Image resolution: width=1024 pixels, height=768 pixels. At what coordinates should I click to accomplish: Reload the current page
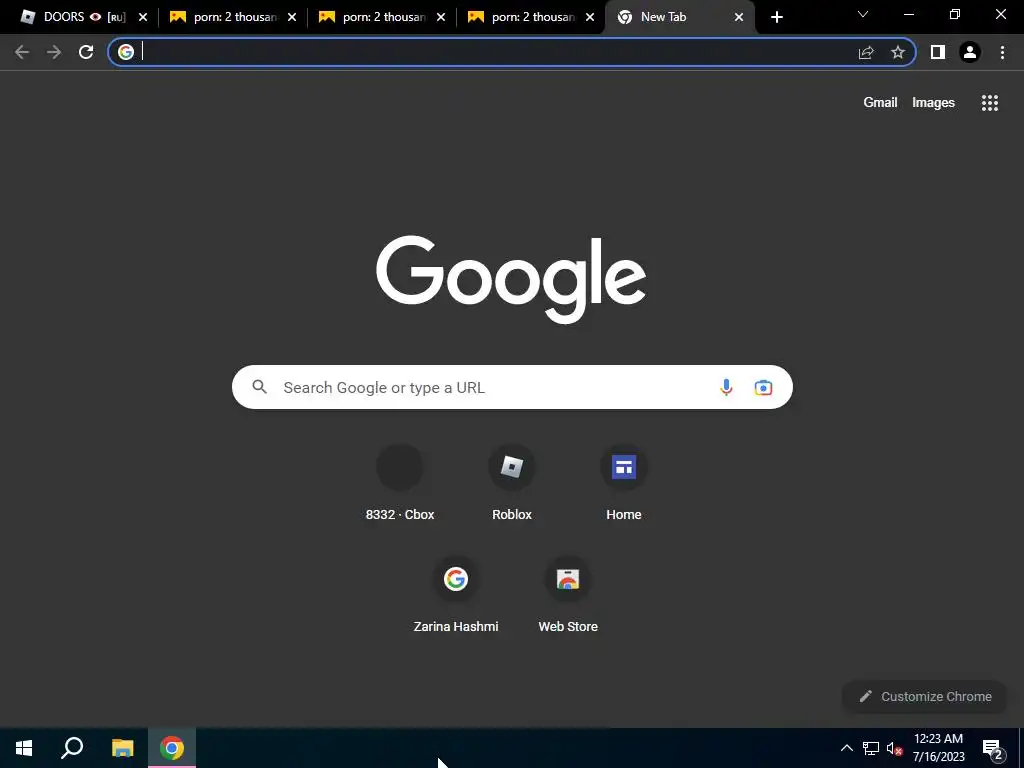[x=86, y=52]
